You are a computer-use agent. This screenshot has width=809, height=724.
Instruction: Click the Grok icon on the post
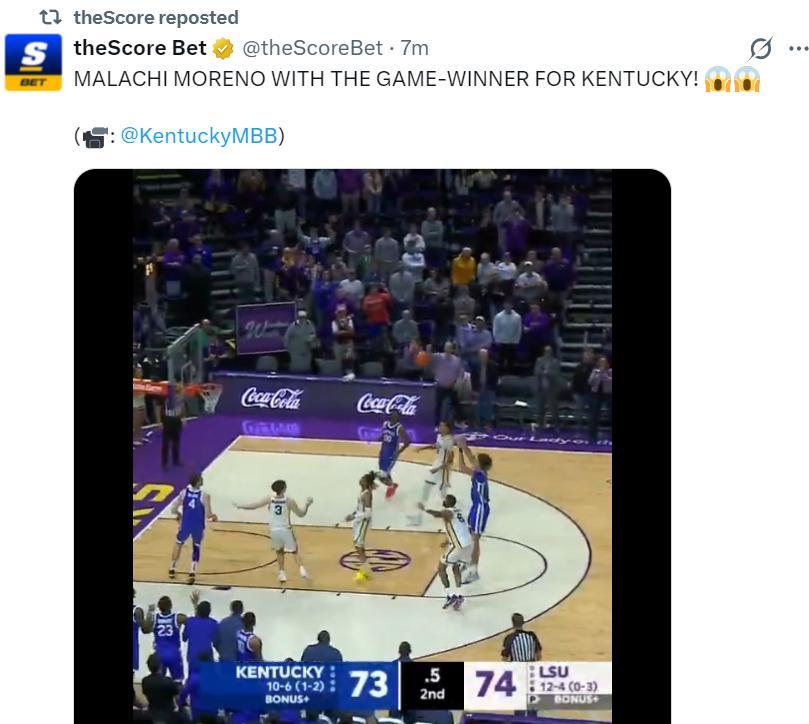pos(761,48)
